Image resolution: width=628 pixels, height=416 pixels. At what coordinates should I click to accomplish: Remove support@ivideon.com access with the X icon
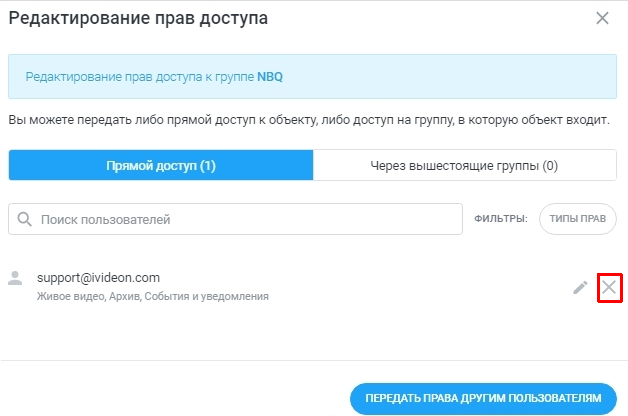pos(609,287)
